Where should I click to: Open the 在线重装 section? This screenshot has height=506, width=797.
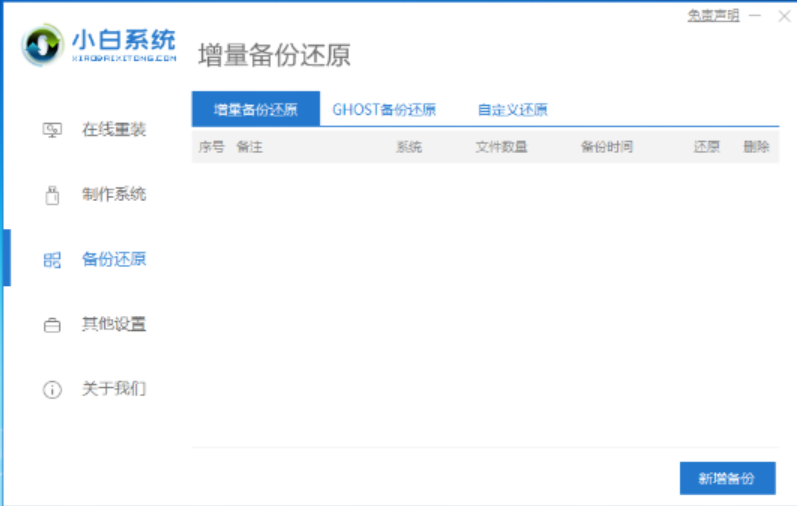point(114,130)
